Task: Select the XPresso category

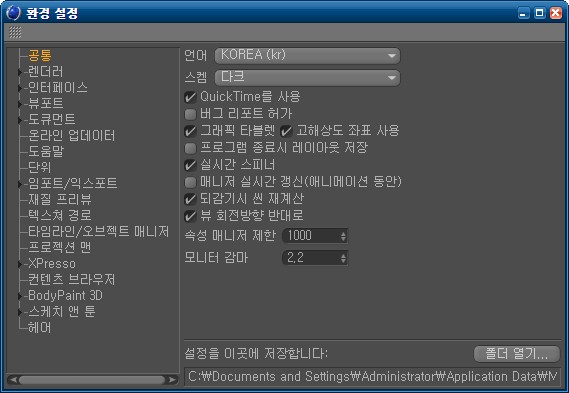Action: tap(52, 263)
